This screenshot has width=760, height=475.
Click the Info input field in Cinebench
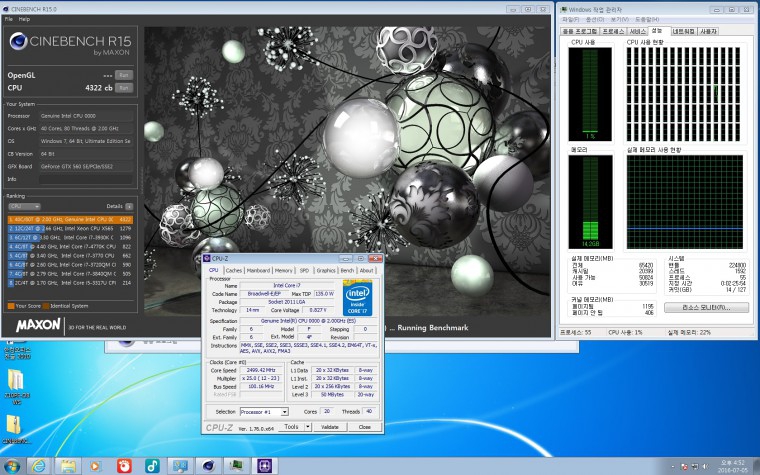coord(86,179)
